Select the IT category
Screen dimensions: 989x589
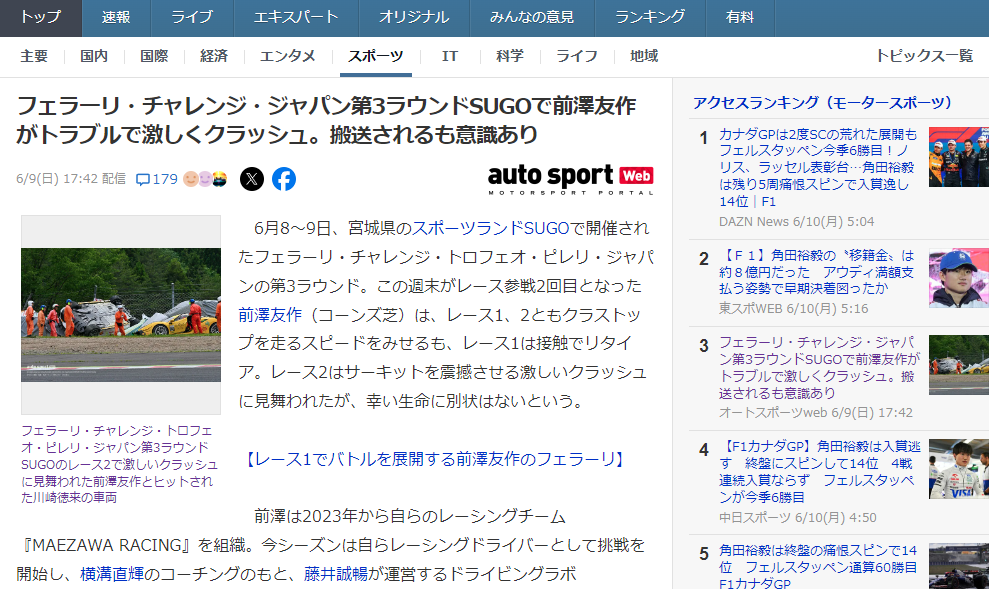[450, 56]
